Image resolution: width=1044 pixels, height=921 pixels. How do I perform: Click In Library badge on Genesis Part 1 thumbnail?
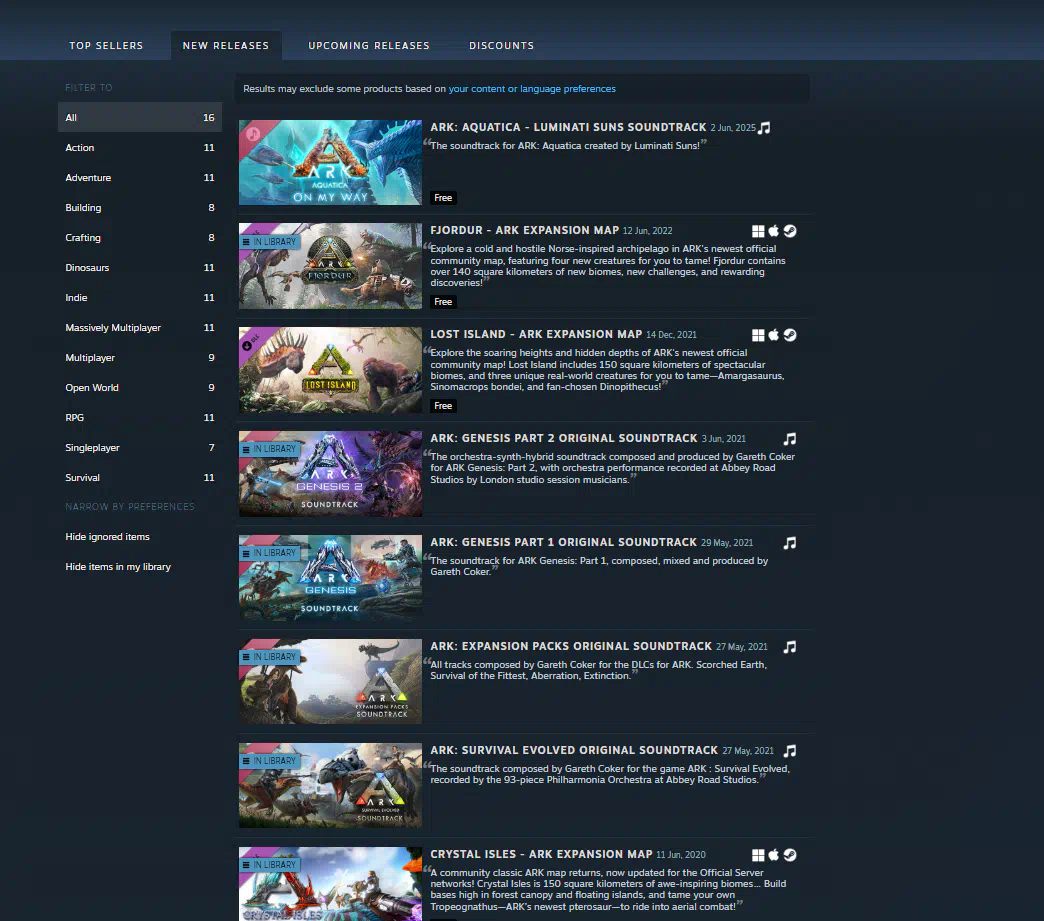tap(270, 553)
